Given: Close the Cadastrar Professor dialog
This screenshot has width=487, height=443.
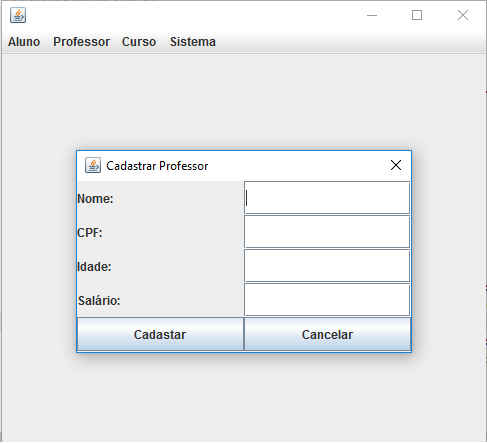Looking at the screenshot, I should tap(396, 165).
